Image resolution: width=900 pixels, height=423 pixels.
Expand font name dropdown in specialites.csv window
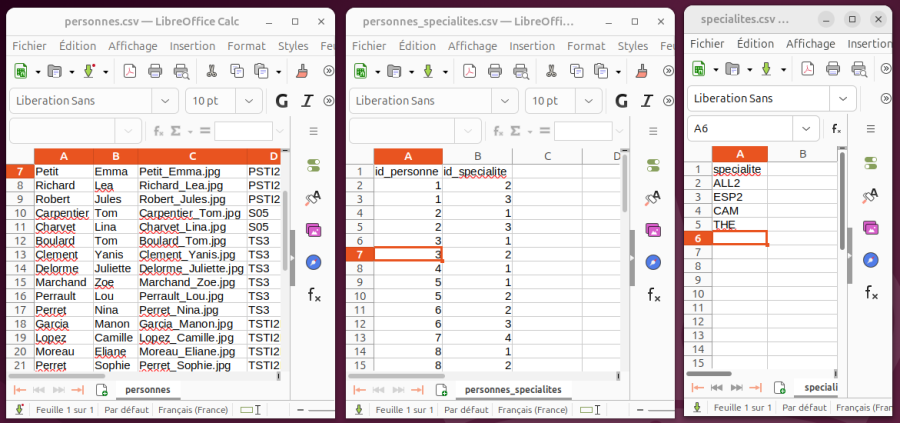click(843, 99)
